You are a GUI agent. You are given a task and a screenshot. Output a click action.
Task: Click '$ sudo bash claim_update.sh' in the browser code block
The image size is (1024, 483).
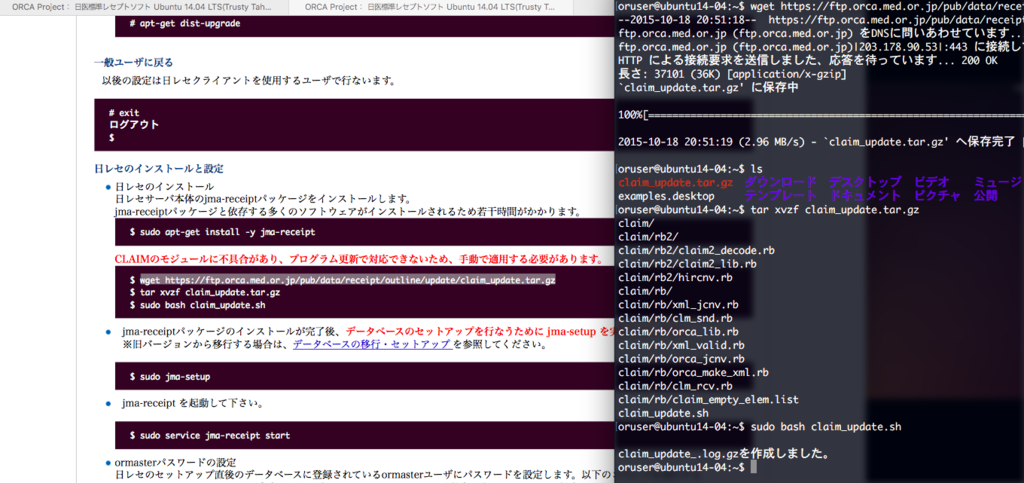coord(197,305)
